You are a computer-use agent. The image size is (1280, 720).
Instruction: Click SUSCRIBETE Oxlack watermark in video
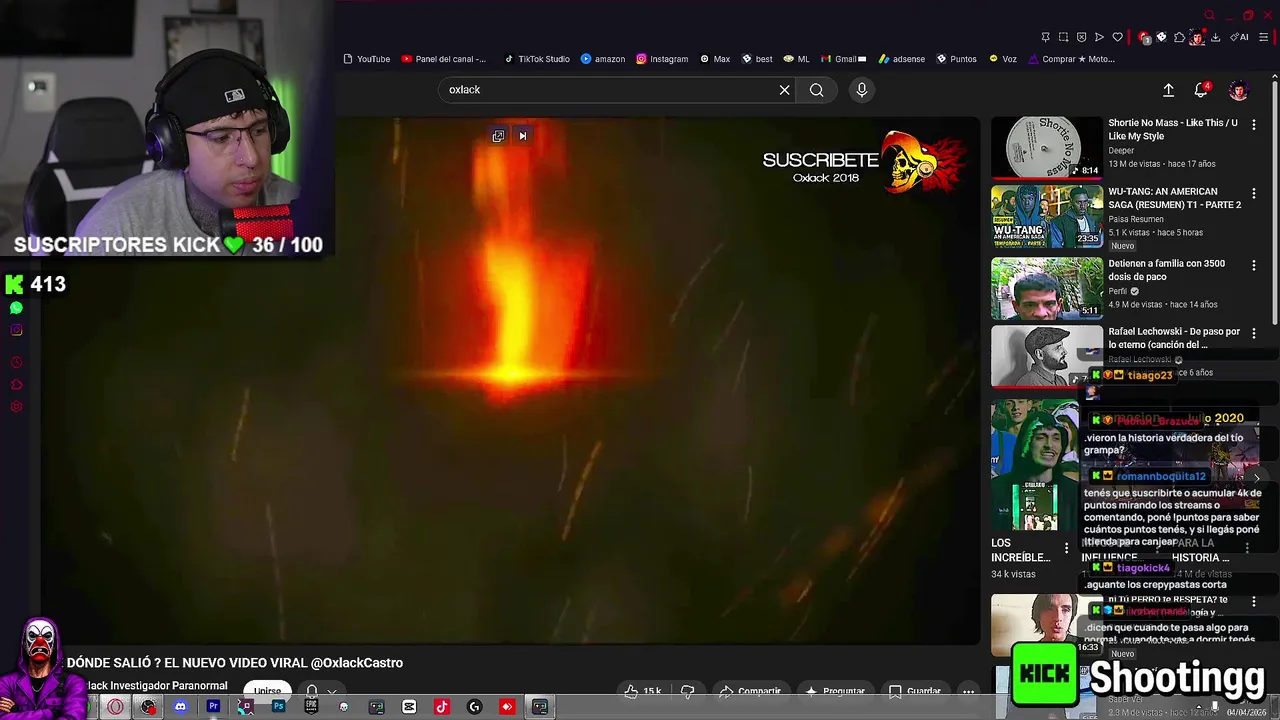point(864,162)
